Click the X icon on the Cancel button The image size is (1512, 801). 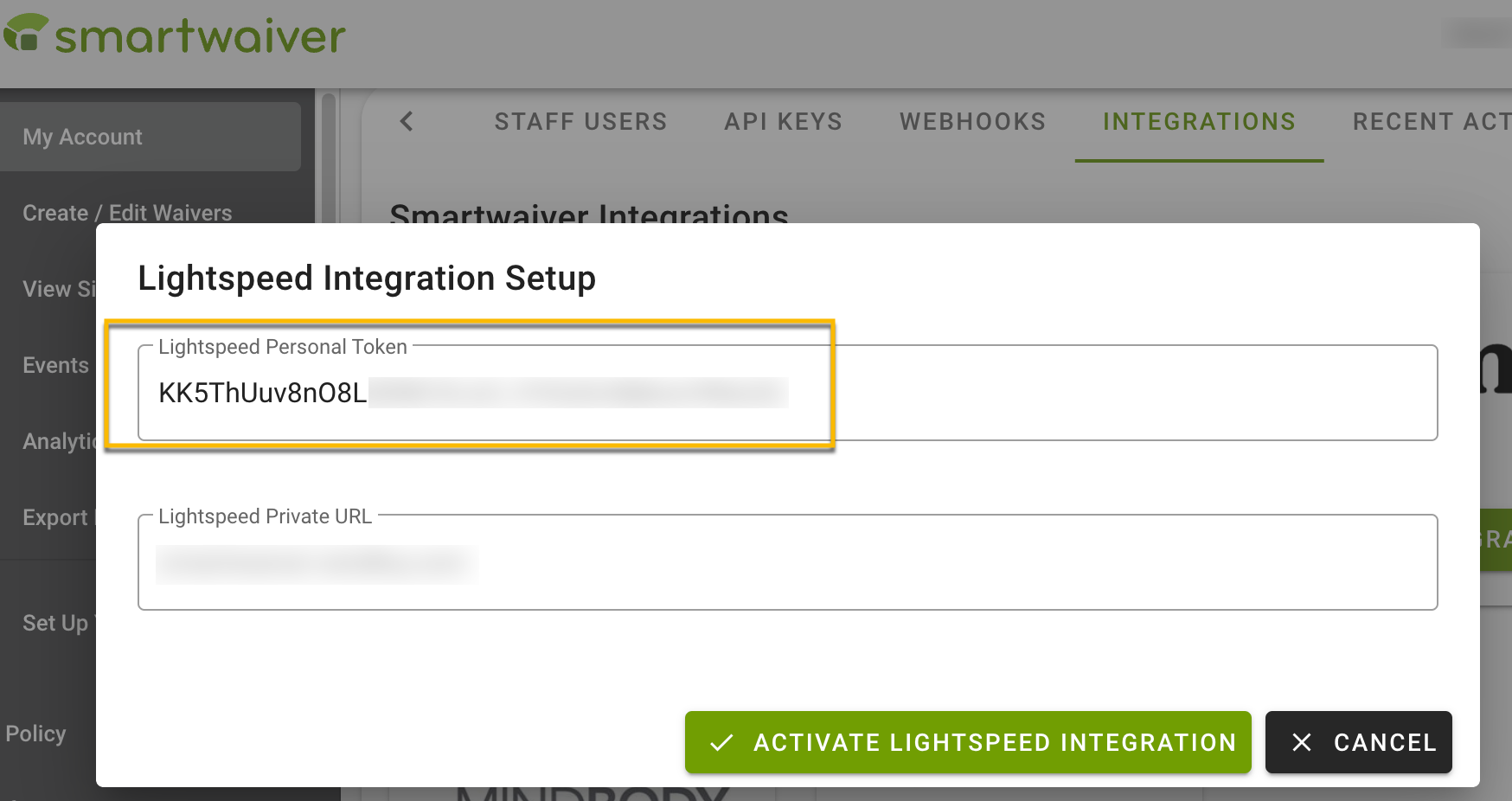(x=1302, y=742)
